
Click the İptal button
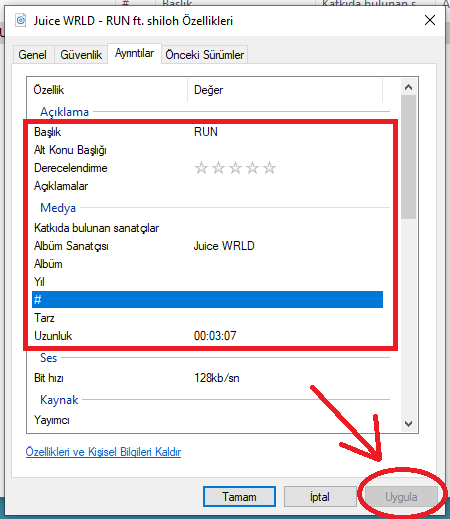[x=320, y=496]
